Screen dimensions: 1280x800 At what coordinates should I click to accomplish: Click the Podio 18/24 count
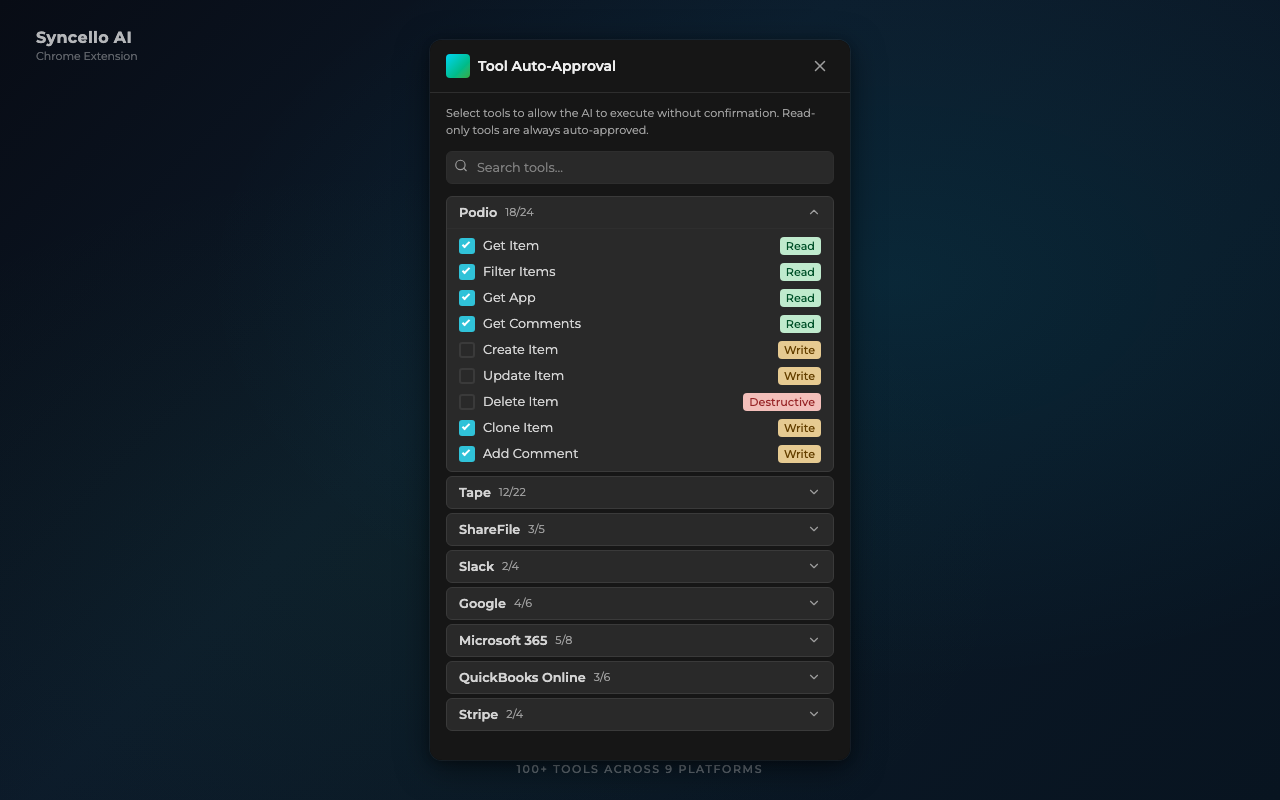pos(519,212)
